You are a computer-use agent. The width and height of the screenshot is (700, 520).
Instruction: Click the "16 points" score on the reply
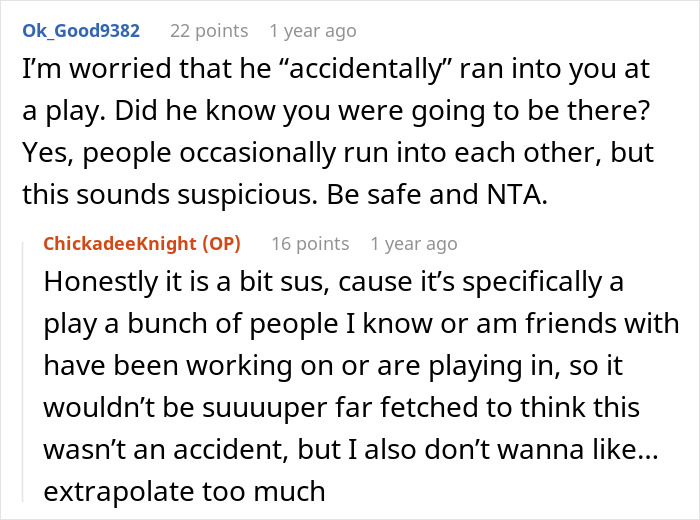(x=310, y=244)
